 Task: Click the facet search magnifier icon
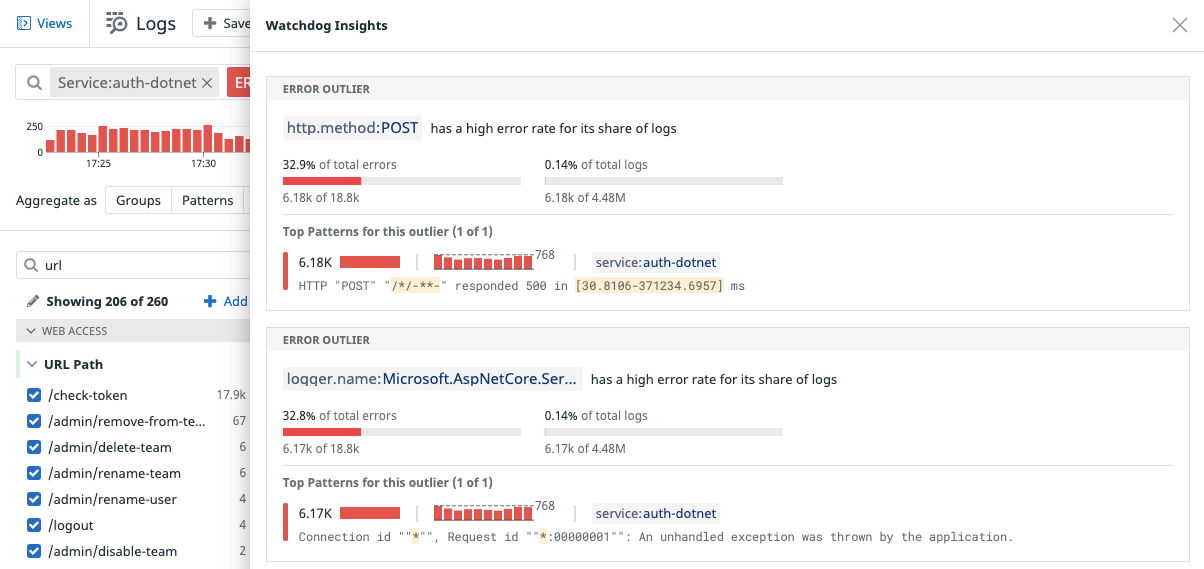[31, 266]
